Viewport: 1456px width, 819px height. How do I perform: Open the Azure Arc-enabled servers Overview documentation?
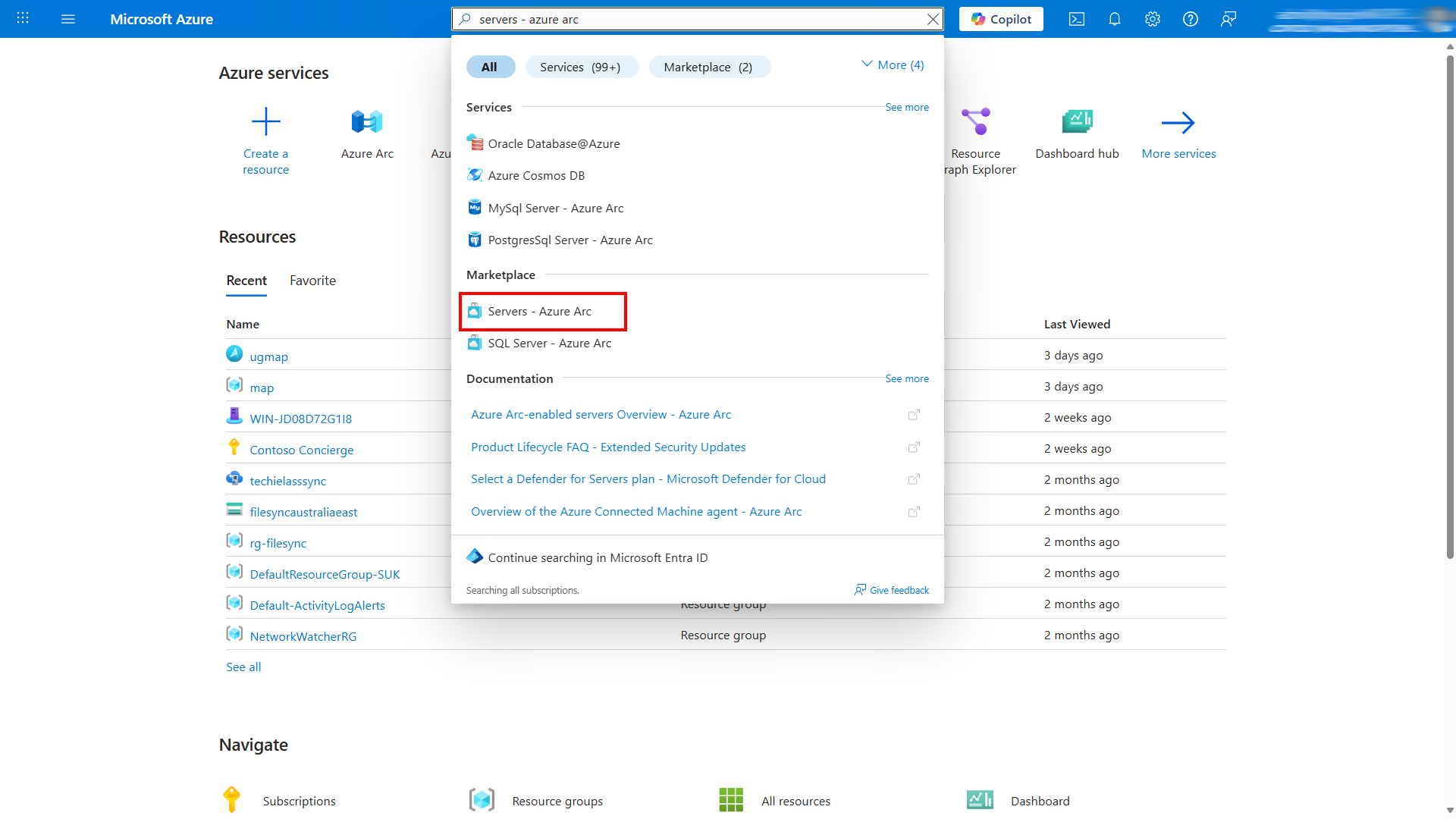(x=601, y=414)
